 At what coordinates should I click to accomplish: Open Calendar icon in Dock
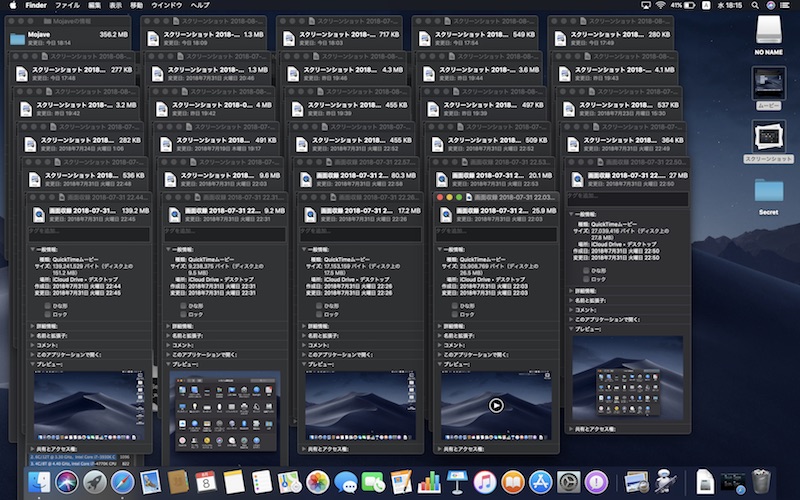tap(206, 482)
